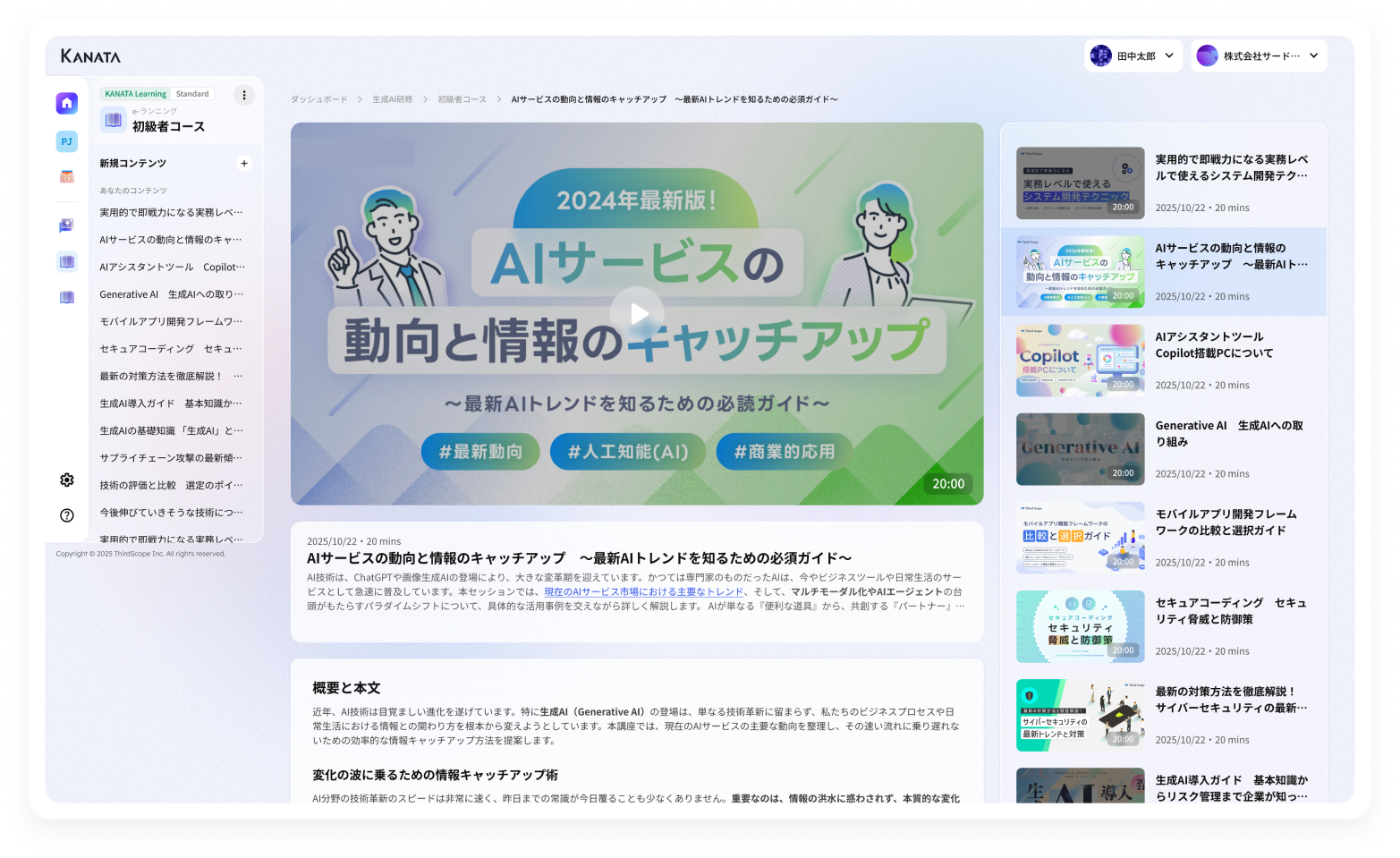Select the PJ project icon in the sidebar
1400x858 pixels.
(67, 141)
